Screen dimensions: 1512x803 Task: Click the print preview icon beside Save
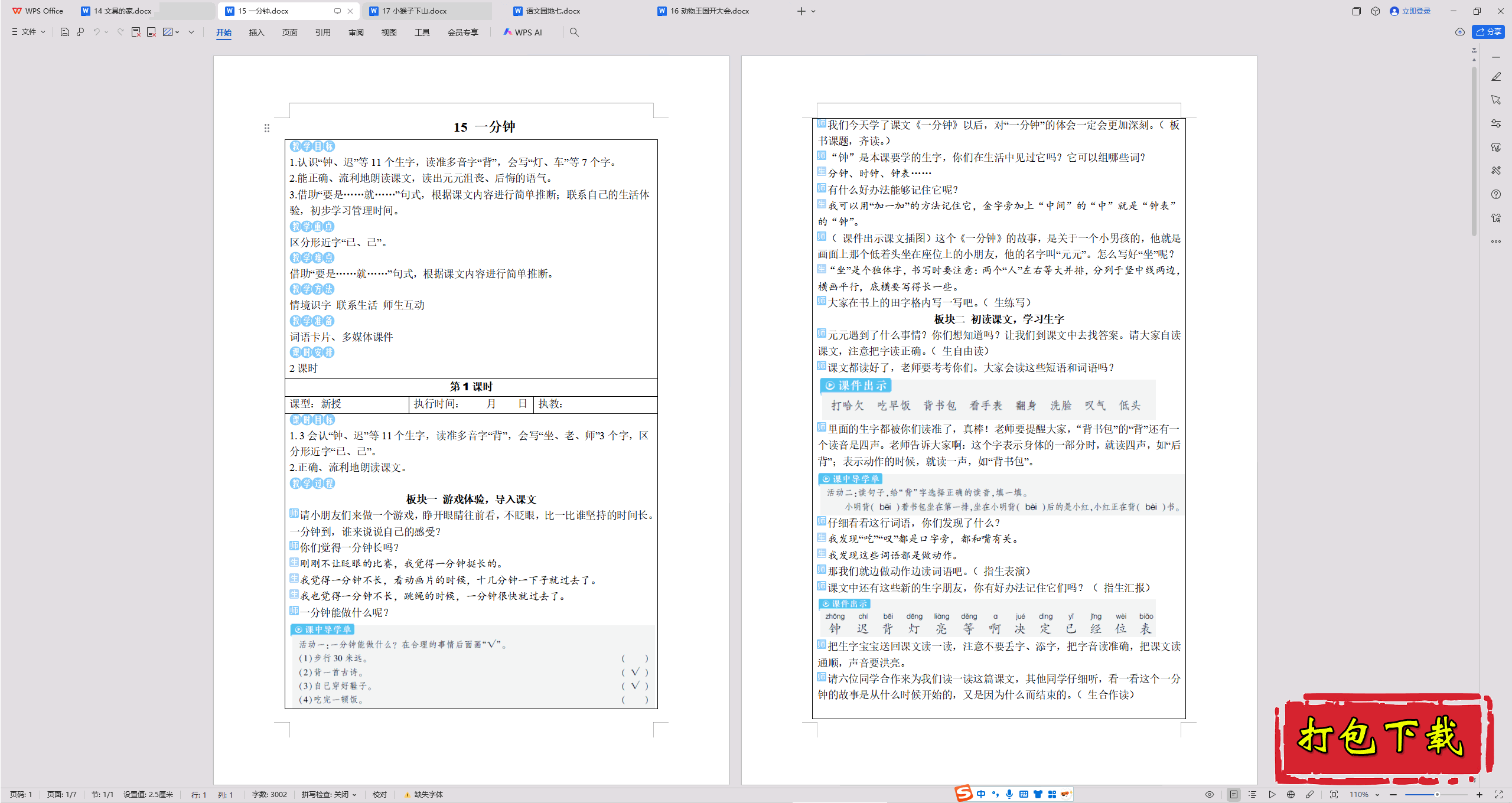click(80, 32)
